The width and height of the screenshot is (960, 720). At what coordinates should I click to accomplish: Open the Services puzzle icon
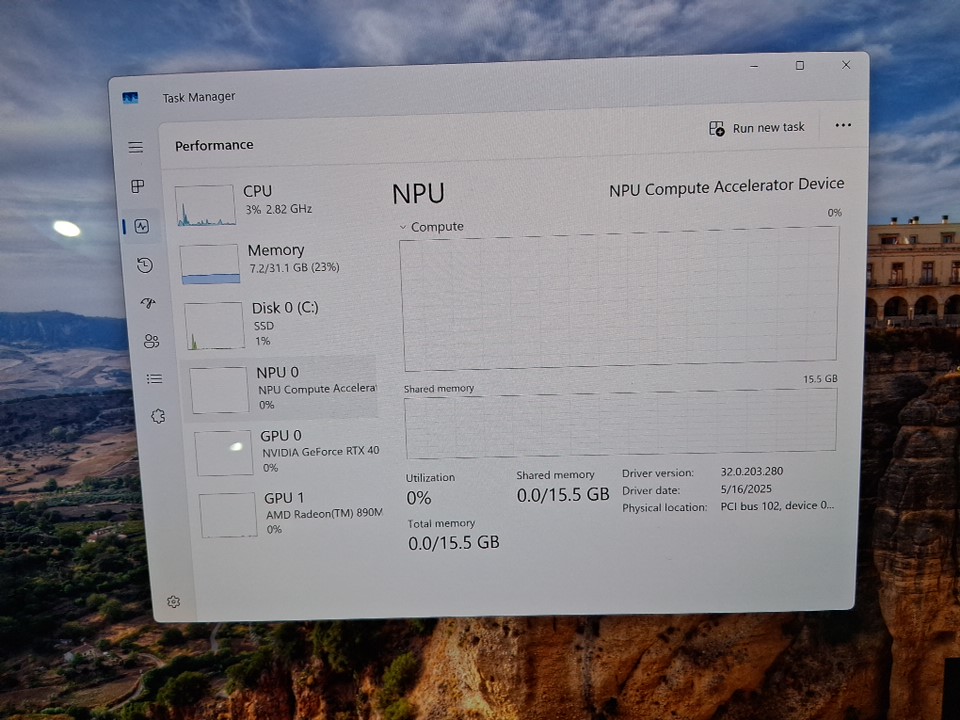(x=157, y=417)
